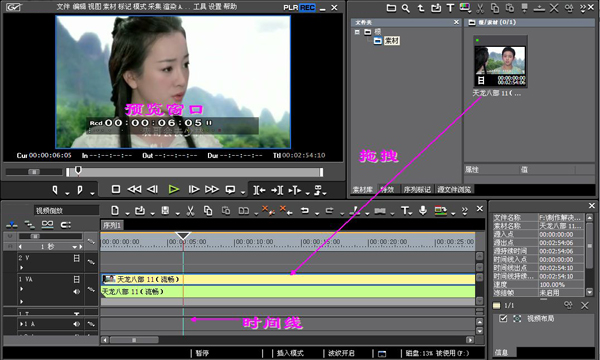The height and width of the screenshot is (360, 600).
Task: Click save project floppy icon
Action: pyautogui.click(x=165, y=210)
